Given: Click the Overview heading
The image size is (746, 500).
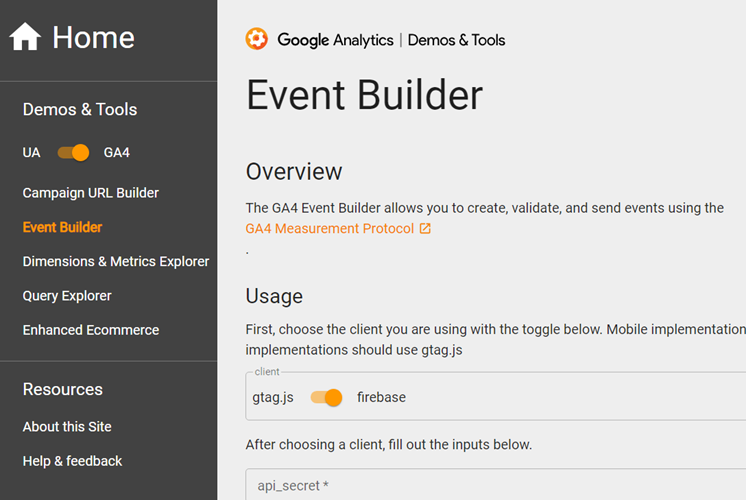Looking at the screenshot, I should coord(294,172).
